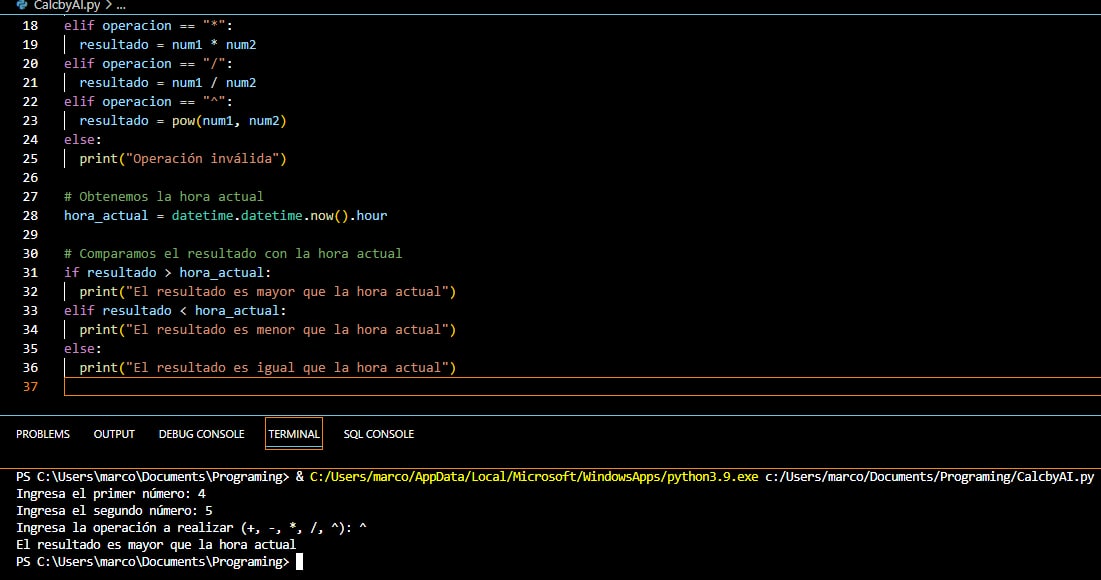The width and height of the screenshot is (1101, 580).
Task: Click line number 20 in the gutter
Action: coord(30,63)
